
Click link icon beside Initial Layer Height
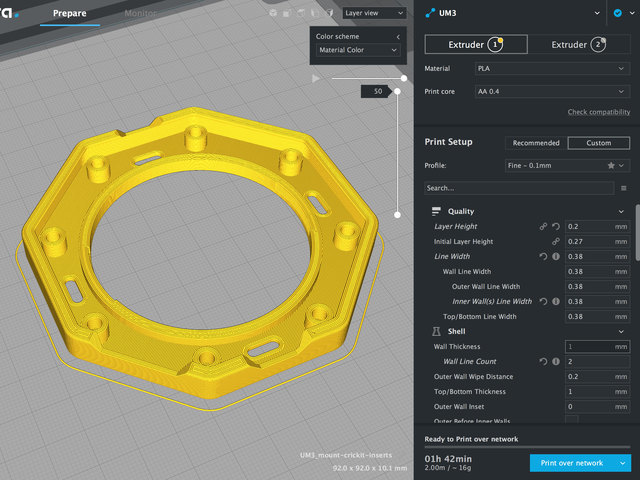point(557,242)
